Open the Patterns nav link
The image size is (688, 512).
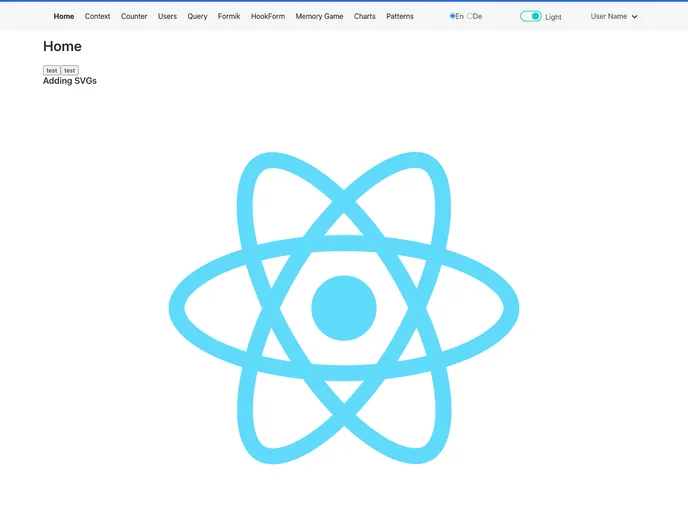400,17
